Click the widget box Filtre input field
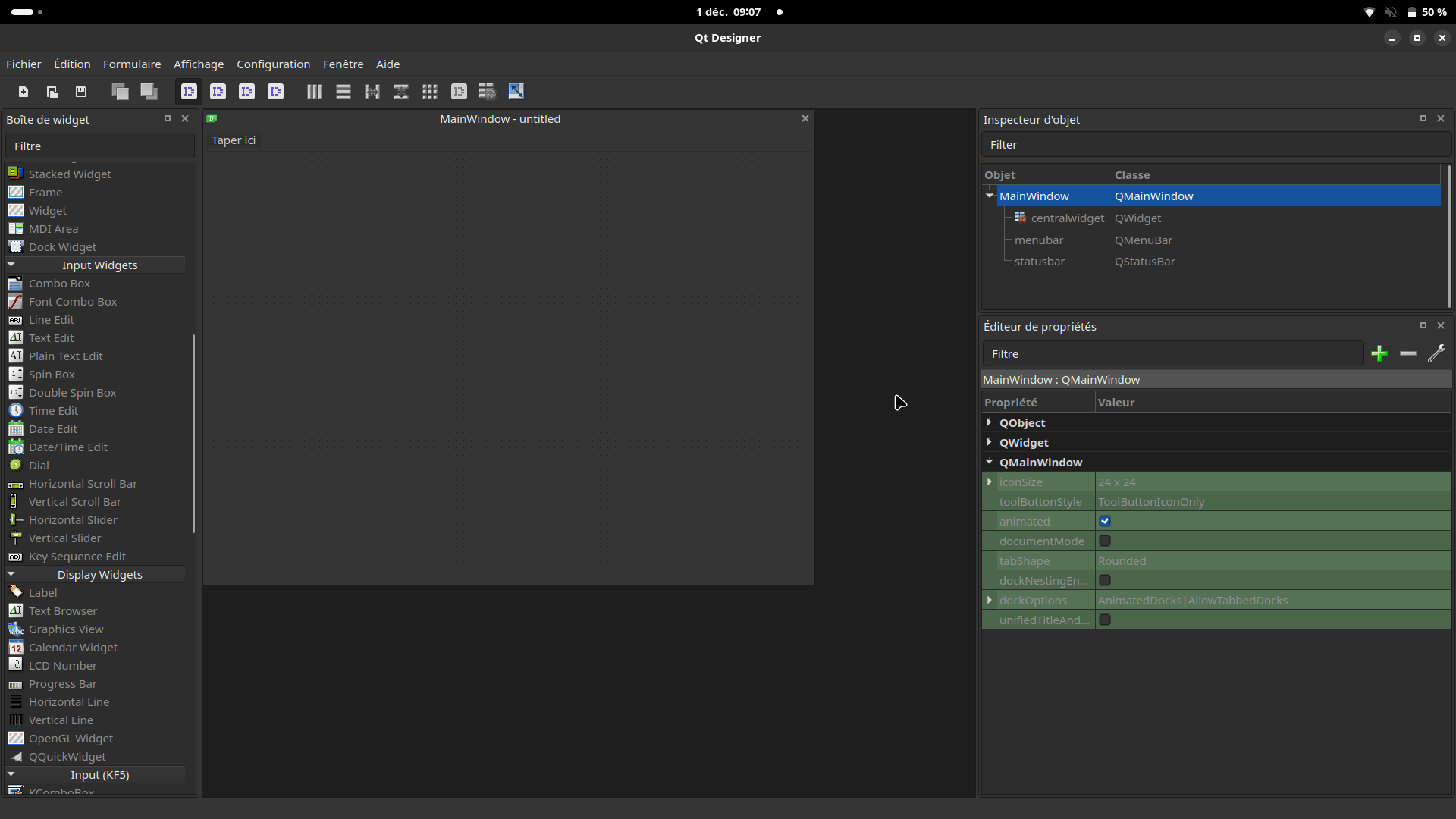Screen dimensions: 1456x819 (100, 146)
